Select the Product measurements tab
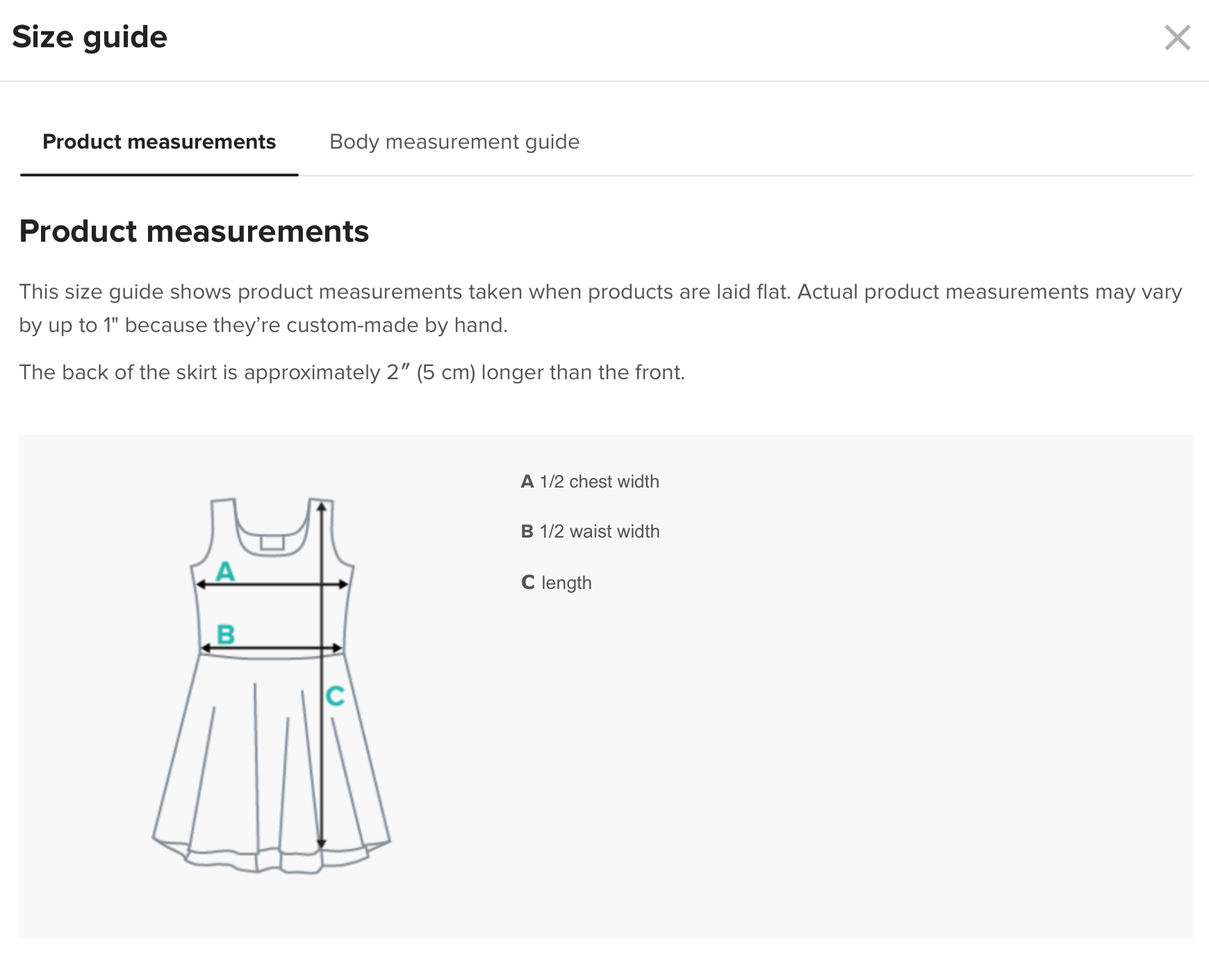This screenshot has width=1209, height=980. (x=159, y=142)
